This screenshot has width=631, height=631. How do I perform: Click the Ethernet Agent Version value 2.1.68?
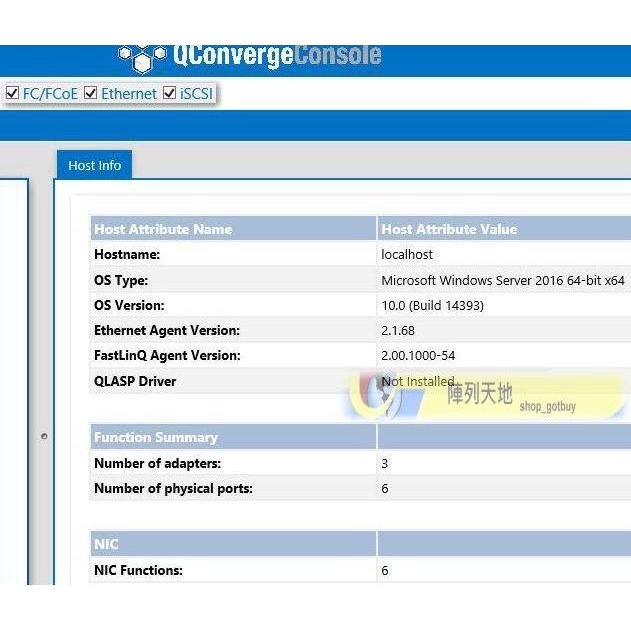tap(398, 330)
